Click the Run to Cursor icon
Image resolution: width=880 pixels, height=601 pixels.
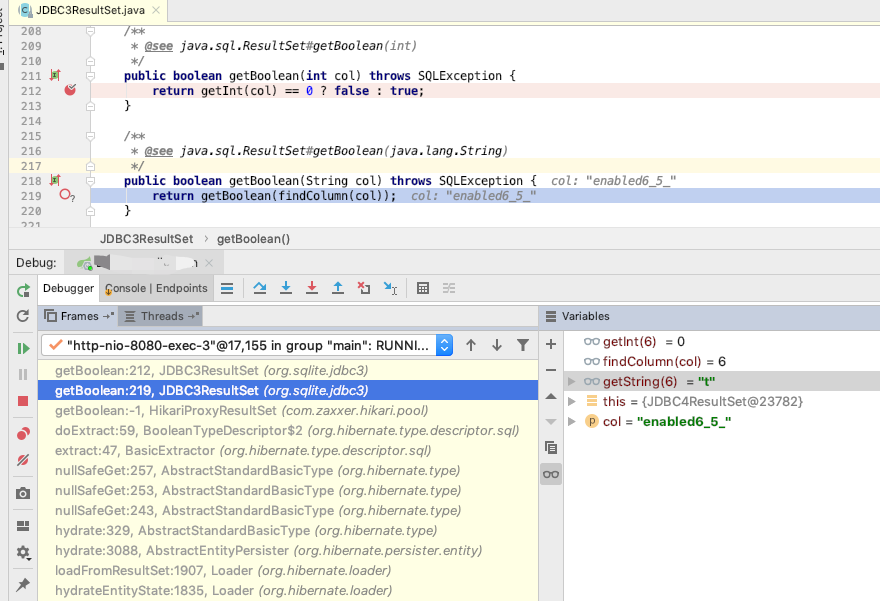click(390, 288)
